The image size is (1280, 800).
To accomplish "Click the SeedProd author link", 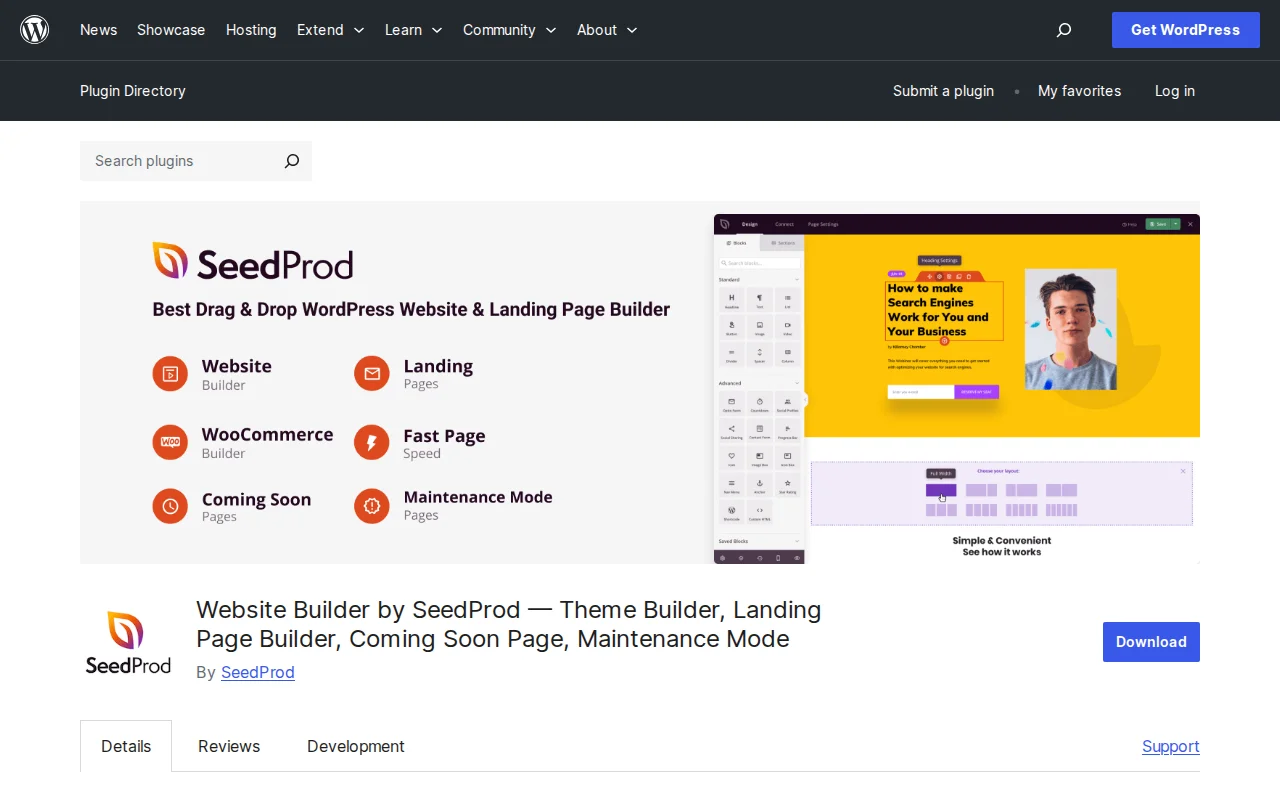I will coord(257,672).
